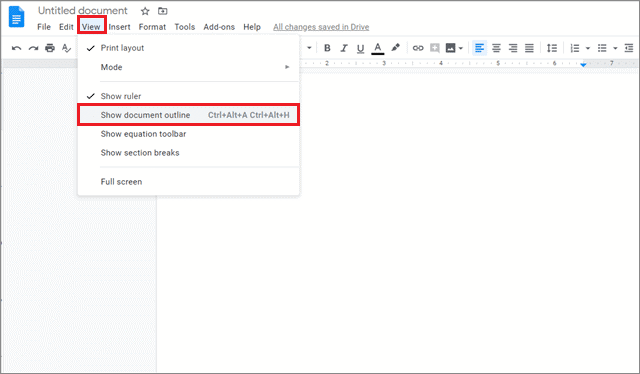Align text right
The height and width of the screenshot is (374, 640).
click(513, 48)
